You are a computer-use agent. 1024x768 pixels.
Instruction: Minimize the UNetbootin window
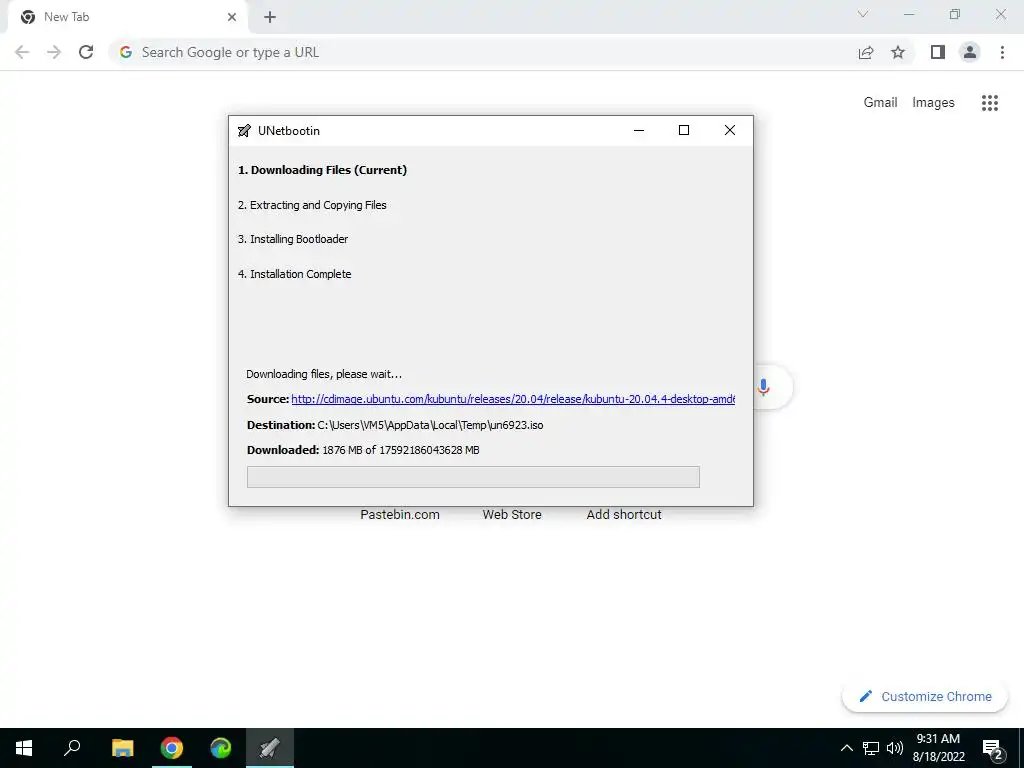point(639,131)
